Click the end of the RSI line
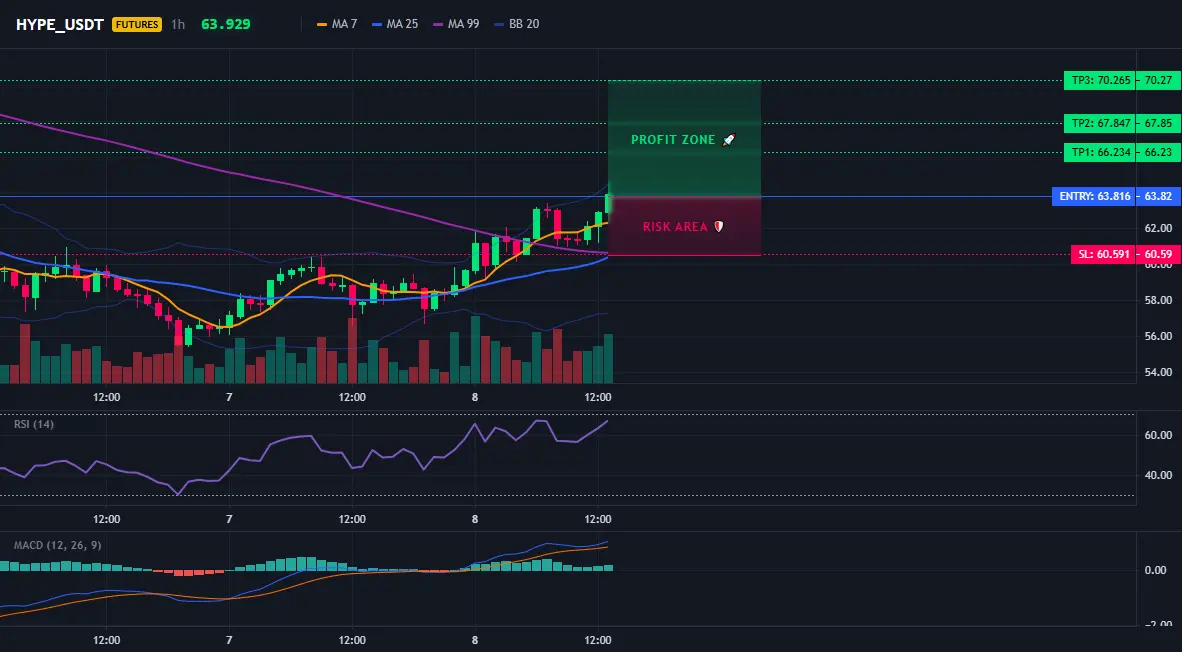 [607, 421]
